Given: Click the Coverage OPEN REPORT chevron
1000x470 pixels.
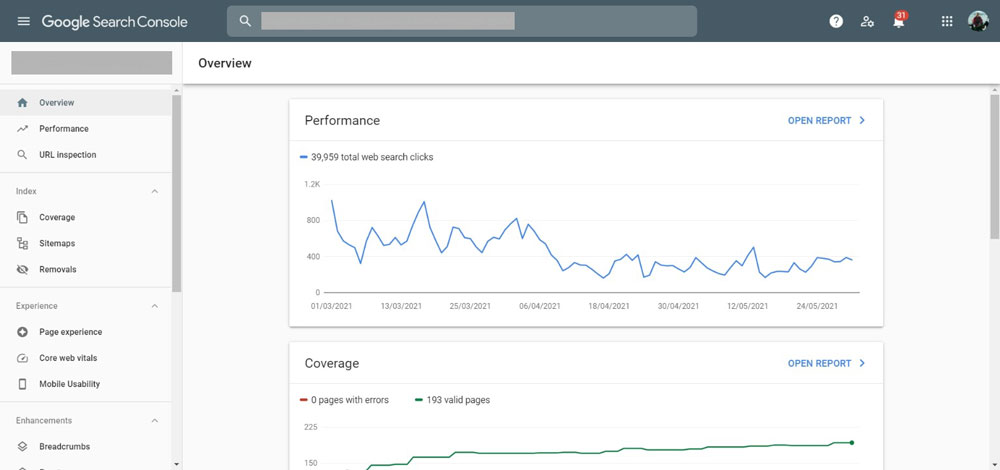Looking at the screenshot, I should point(862,364).
